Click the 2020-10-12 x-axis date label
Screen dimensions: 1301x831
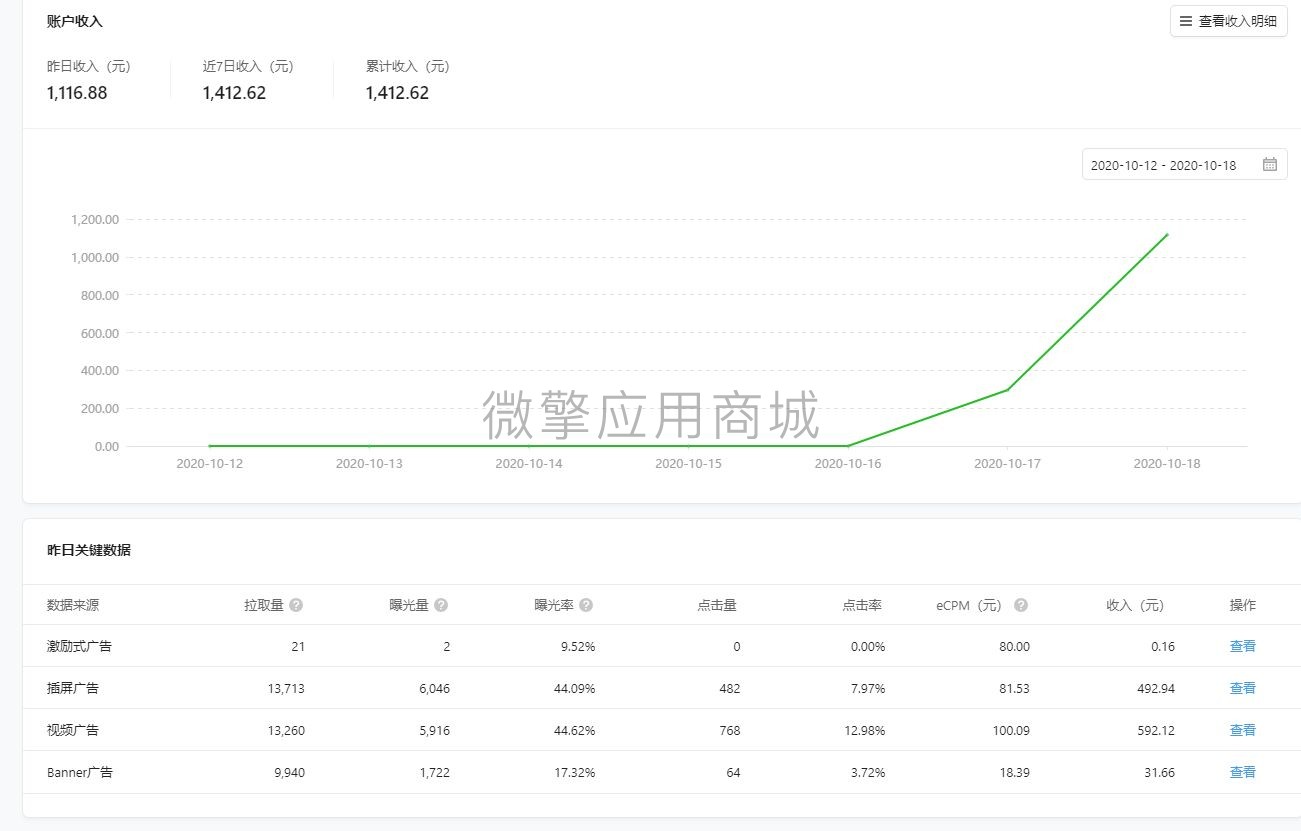(209, 464)
